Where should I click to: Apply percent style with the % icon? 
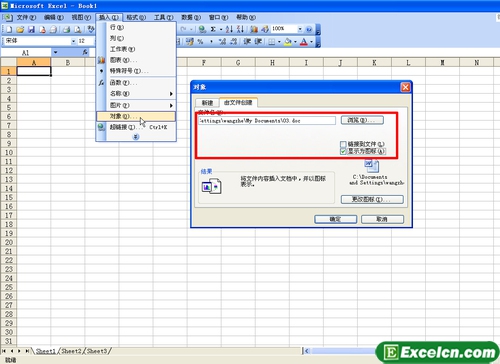[x=200, y=42]
